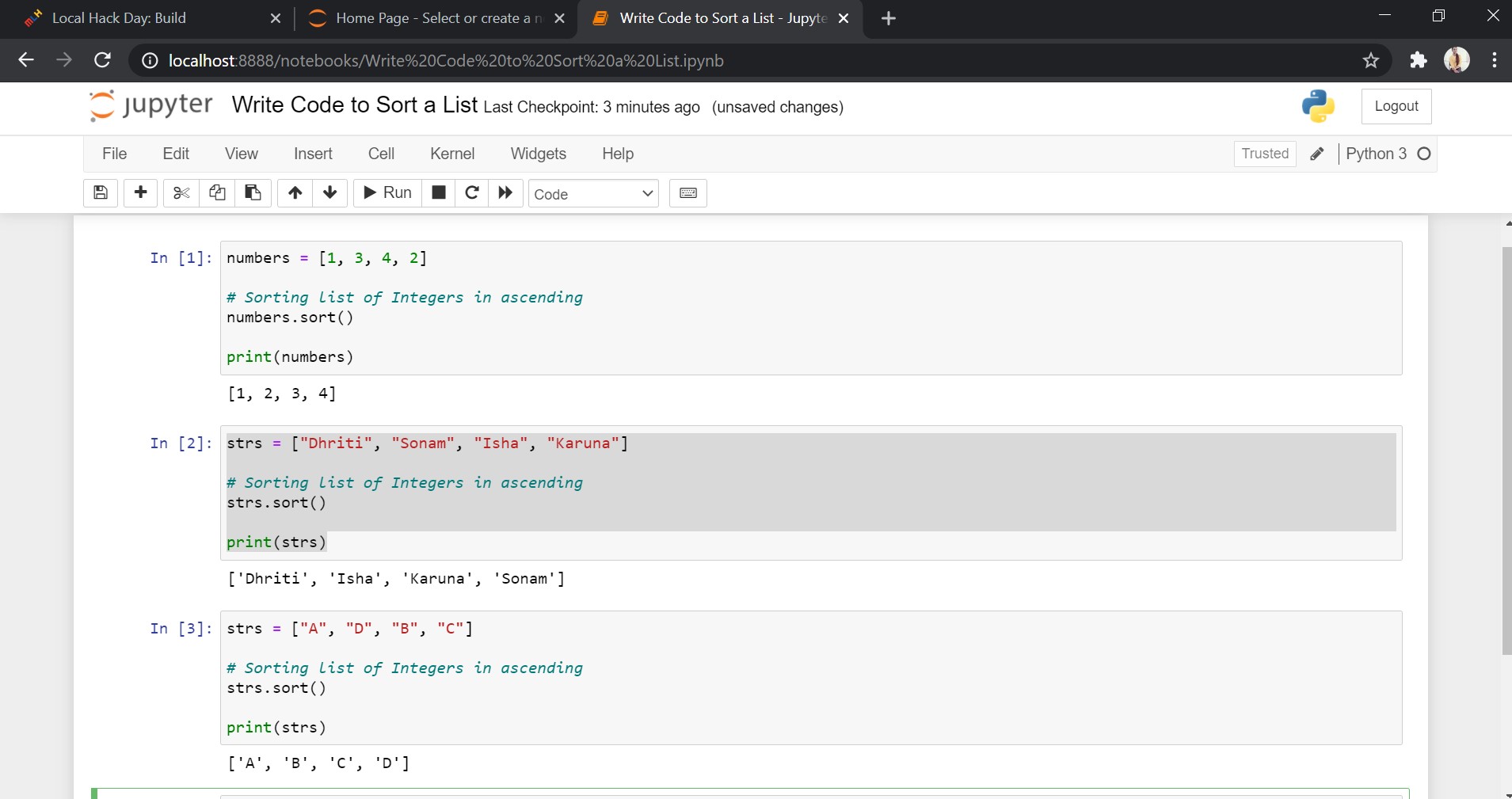This screenshot has width=1512, height=799.
Task: Toggle the Trusted notebook indicator
Action: point(1264,154)
